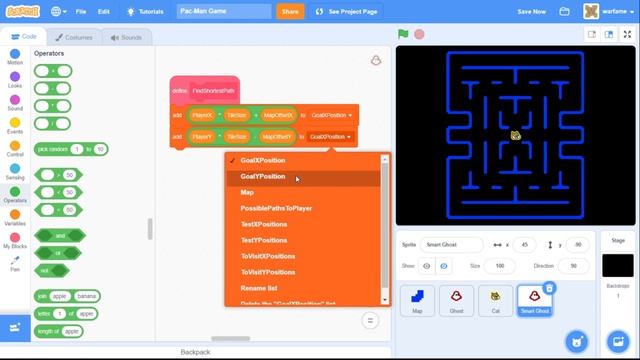Click the dropdown list's scroll-down arrow
The width and height of the screenshot is (640, 360).
click(x=384, y=300)
